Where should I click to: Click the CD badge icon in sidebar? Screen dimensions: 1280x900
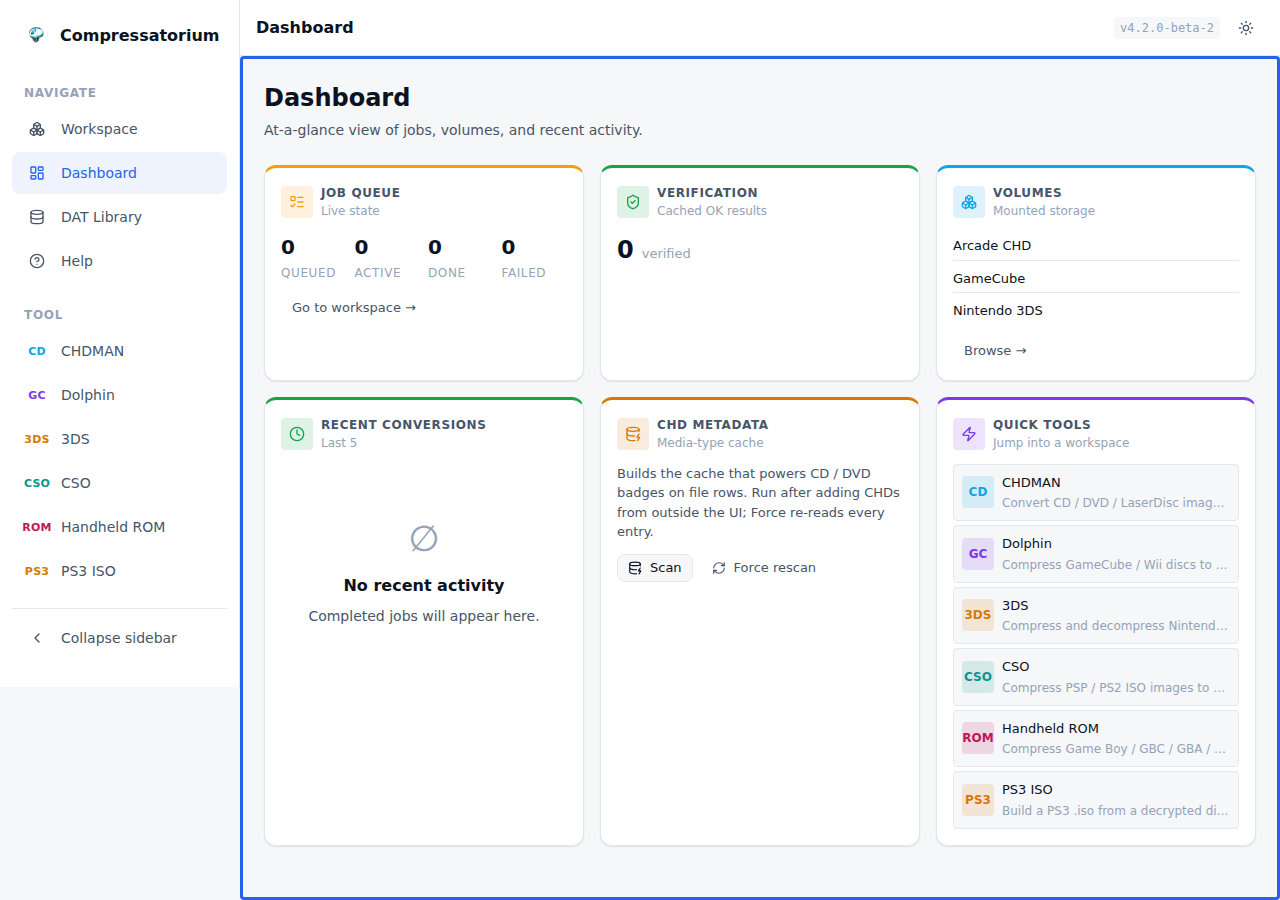point(37,351)
